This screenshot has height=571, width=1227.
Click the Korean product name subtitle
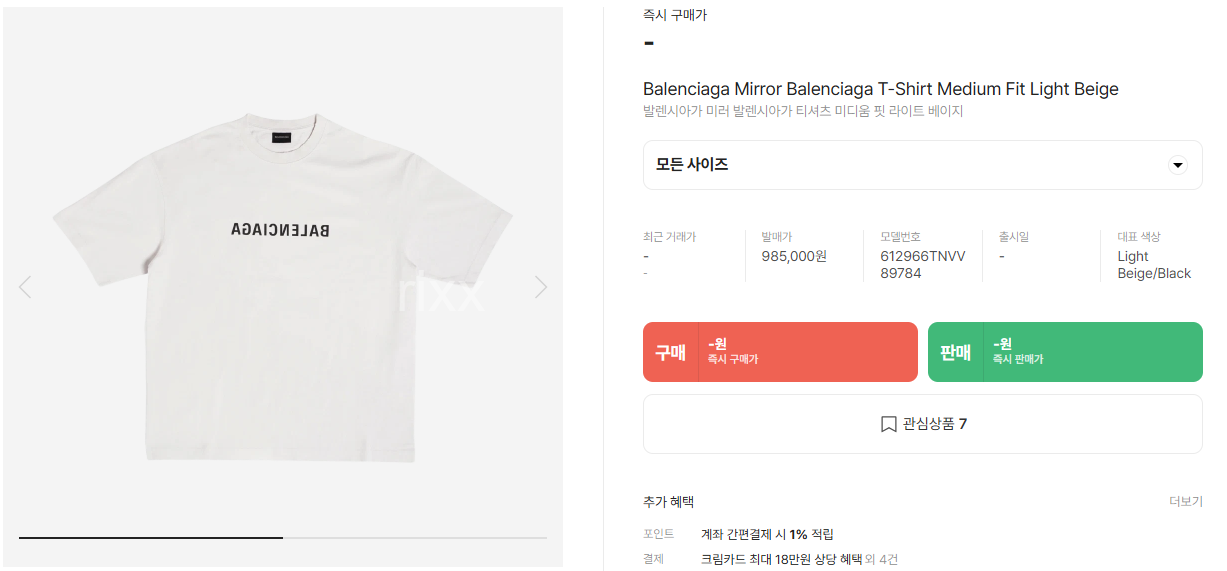click(802, 112)
